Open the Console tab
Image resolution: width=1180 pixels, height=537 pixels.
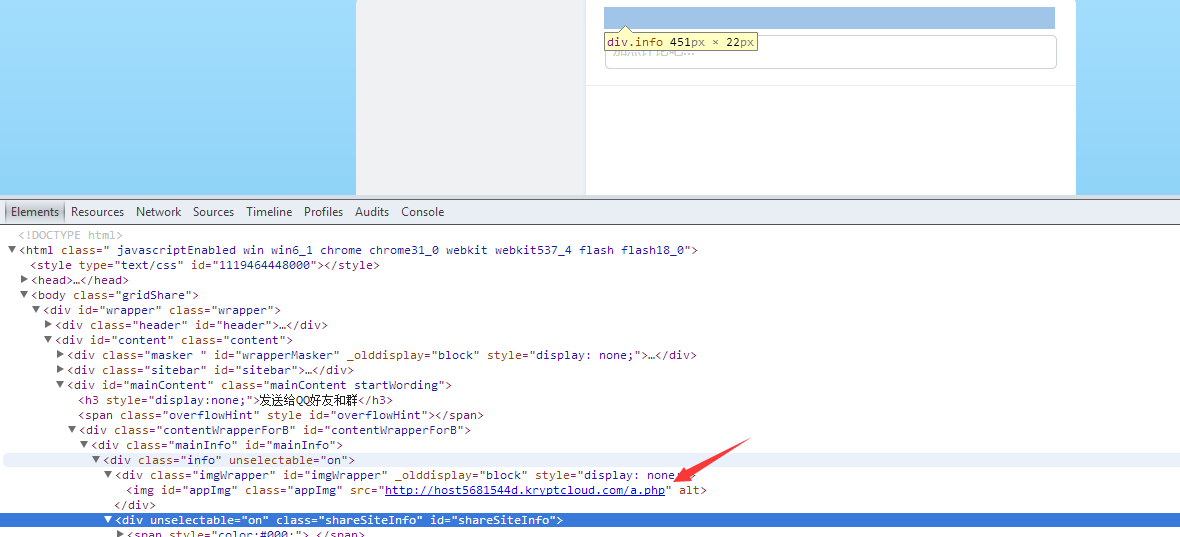click(422, 212)
